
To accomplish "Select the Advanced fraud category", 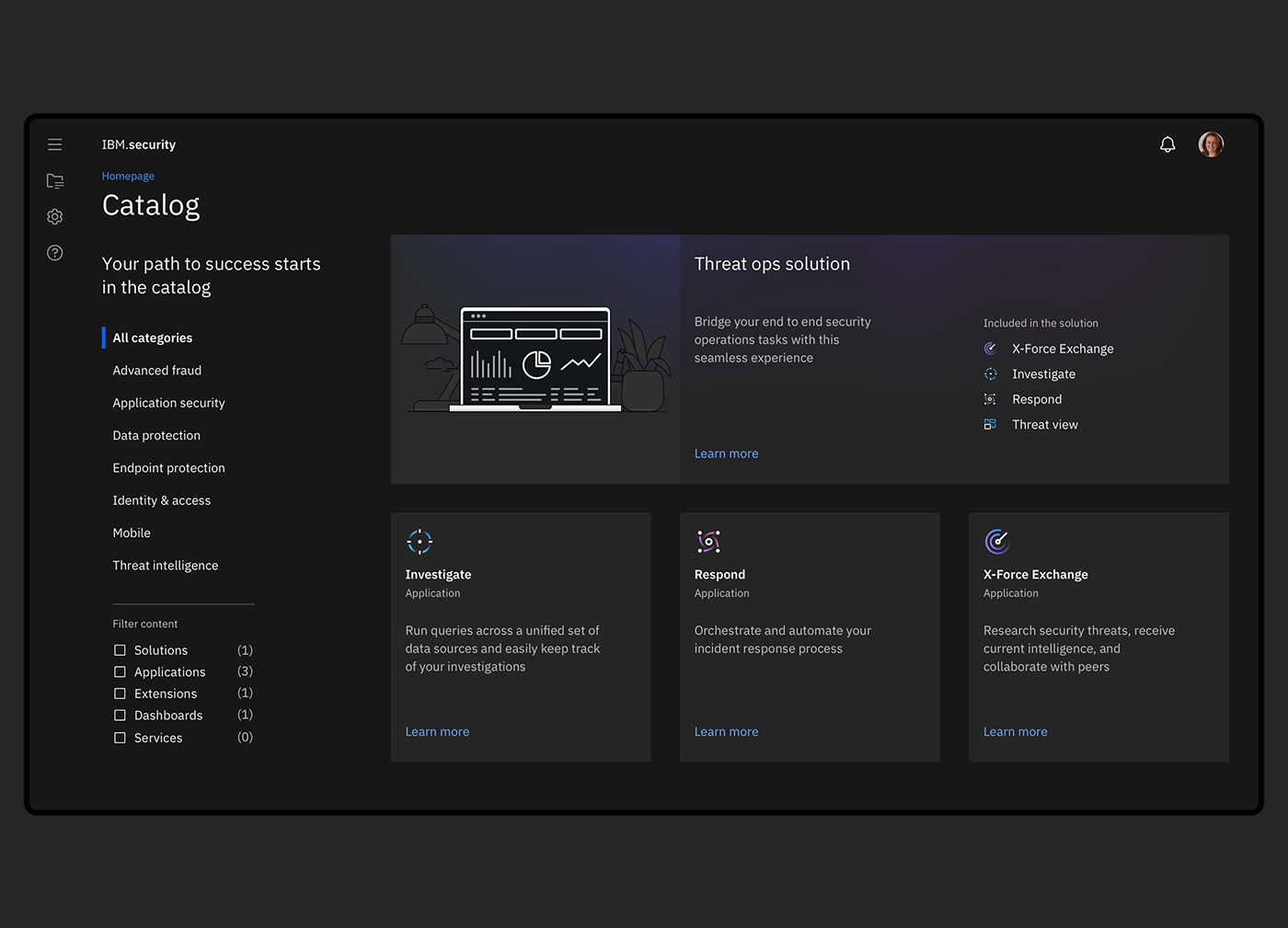I will pyautogui.click(x=157, y=371).
